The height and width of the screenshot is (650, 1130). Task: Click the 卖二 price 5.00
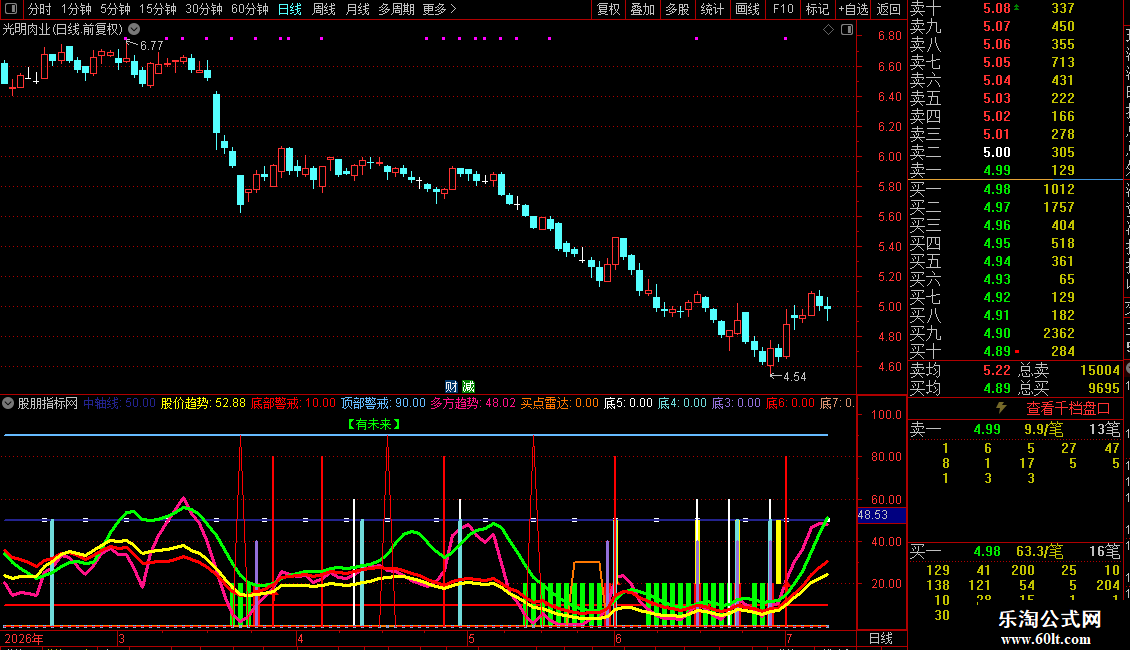[997, 152]
